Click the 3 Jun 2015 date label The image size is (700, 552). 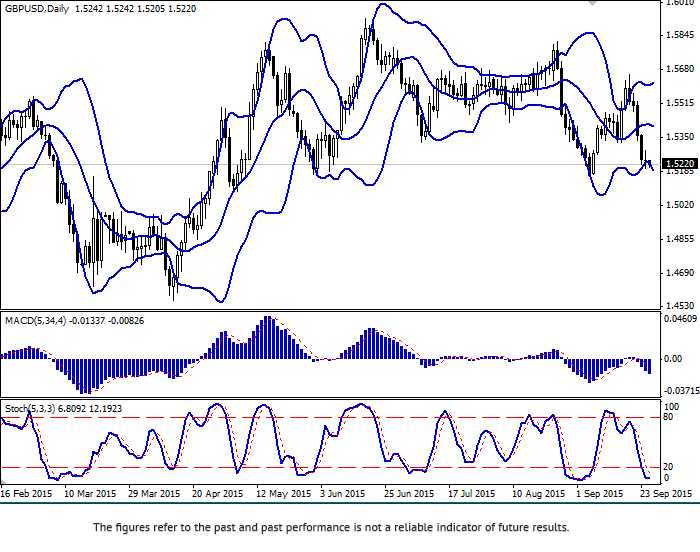pos(342,494)
